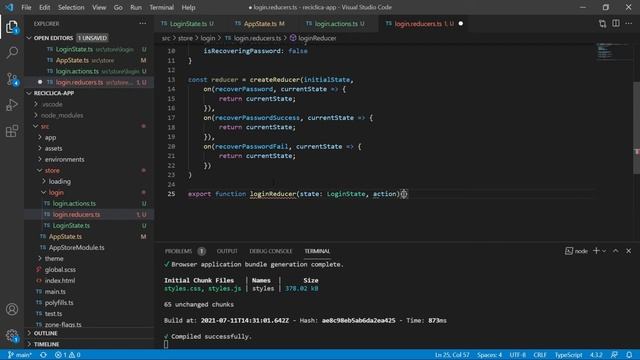Open the Run and Debug view

coord(12,105)
